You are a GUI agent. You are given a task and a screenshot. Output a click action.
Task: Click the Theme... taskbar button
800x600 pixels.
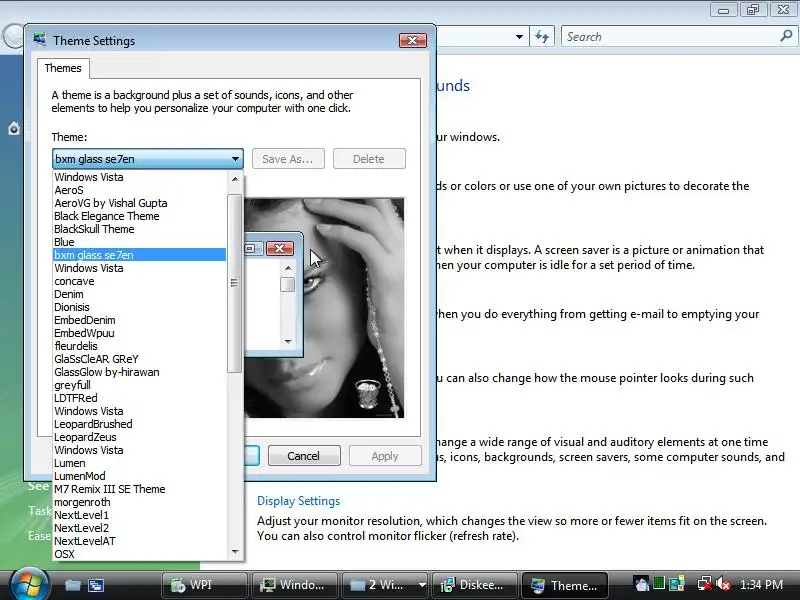[x=565, y=585]
